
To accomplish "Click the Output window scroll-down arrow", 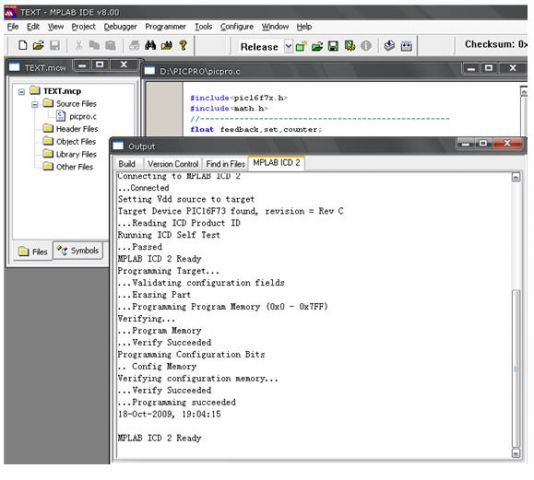I will coord(516,453).
